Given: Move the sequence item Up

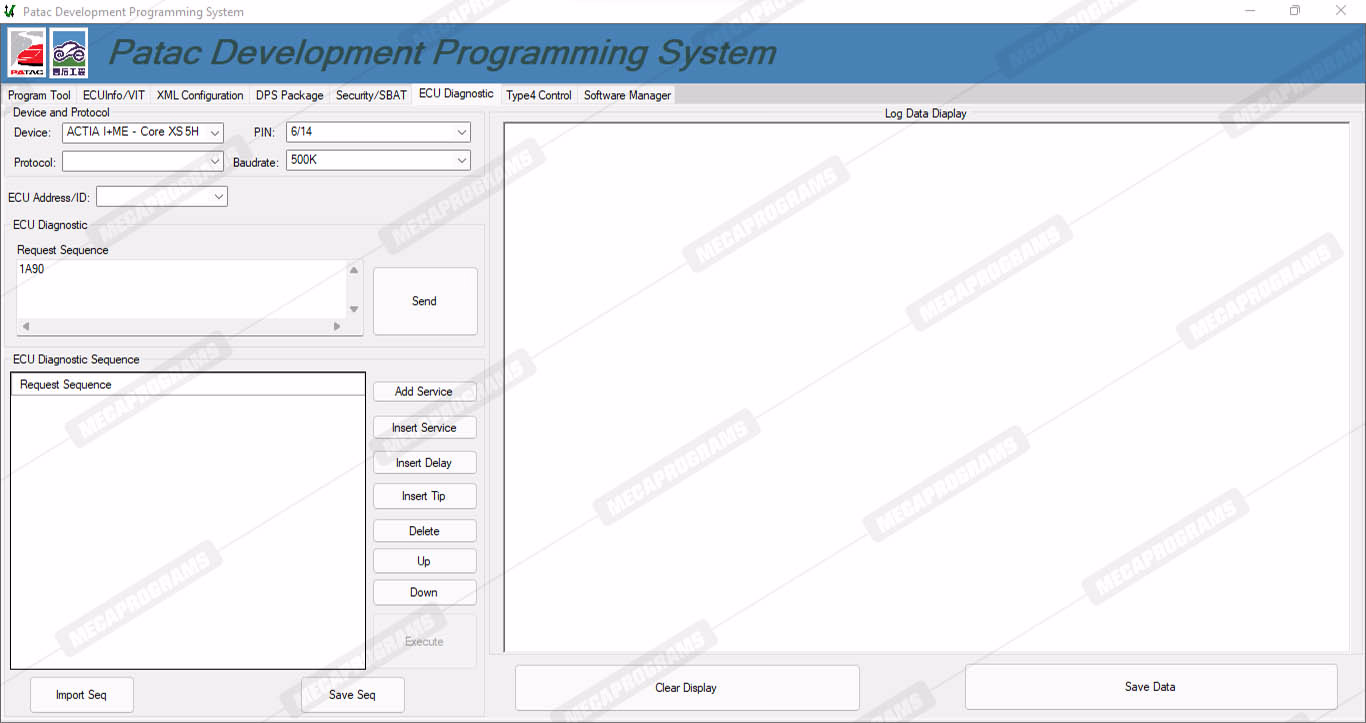Looking at the screenshot, I should [424, 561].
